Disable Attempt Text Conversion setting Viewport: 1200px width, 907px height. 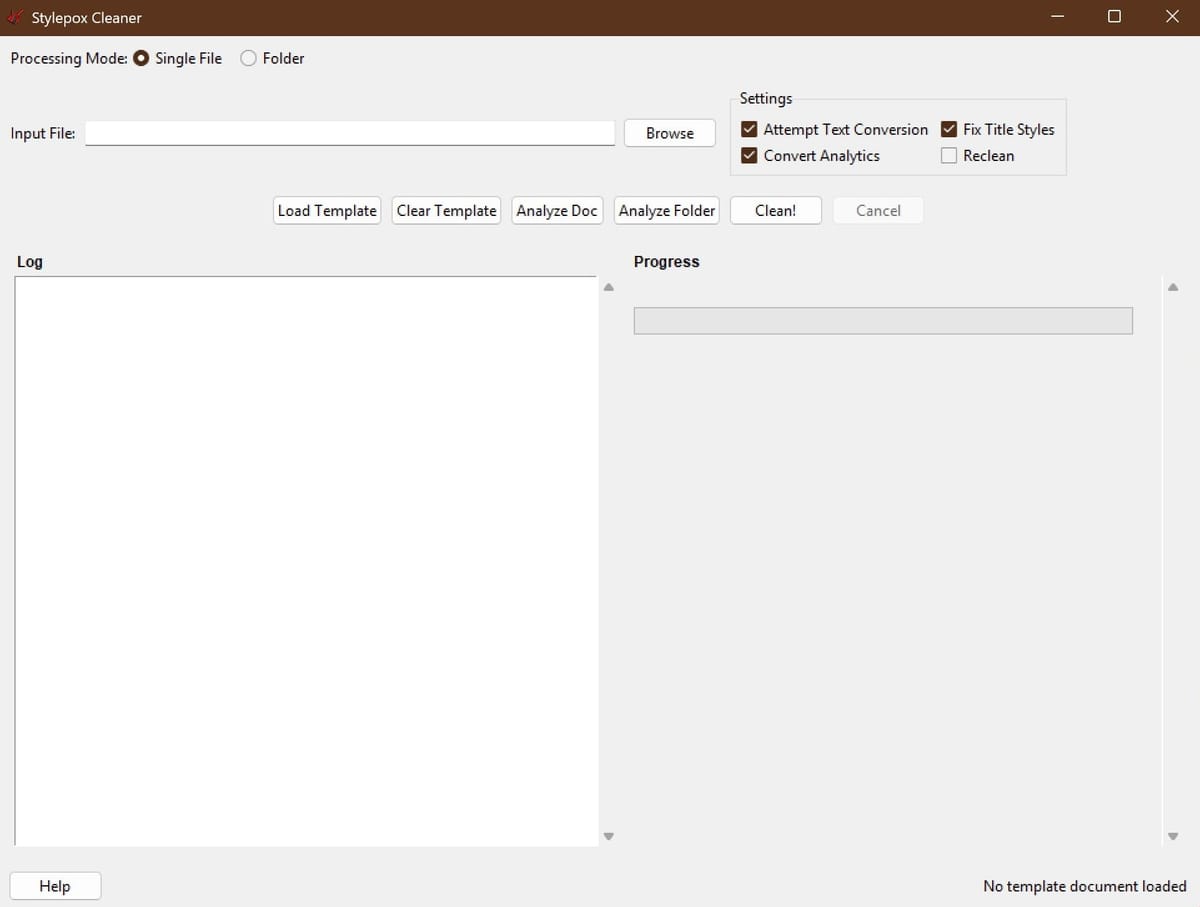coord(749,130)
